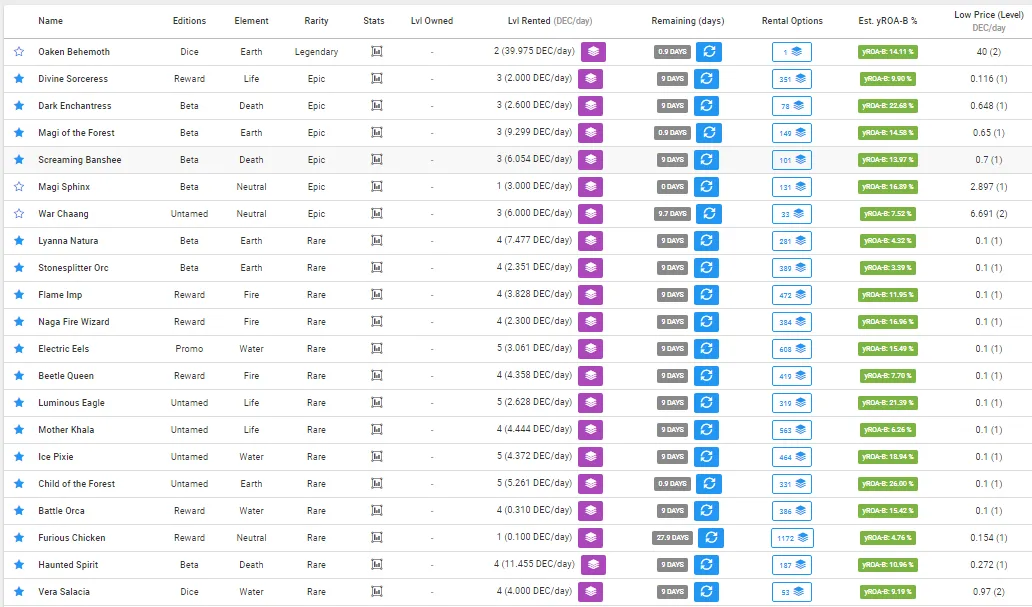Renew rental for Electric Eels
This screenshot has height=607, width=1032.
pos(706,348)
